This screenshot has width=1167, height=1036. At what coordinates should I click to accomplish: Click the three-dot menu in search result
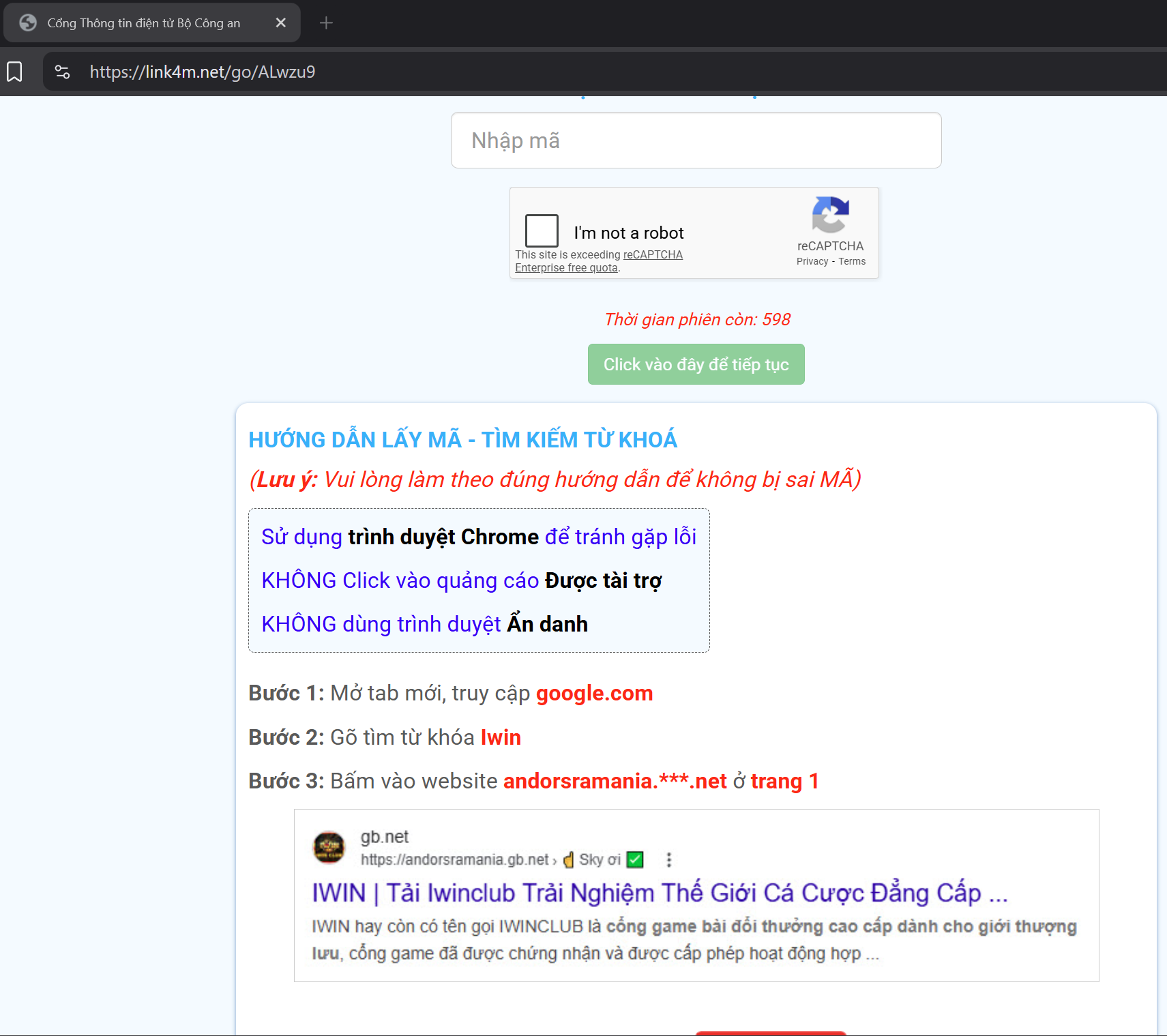tap(668, 859)
